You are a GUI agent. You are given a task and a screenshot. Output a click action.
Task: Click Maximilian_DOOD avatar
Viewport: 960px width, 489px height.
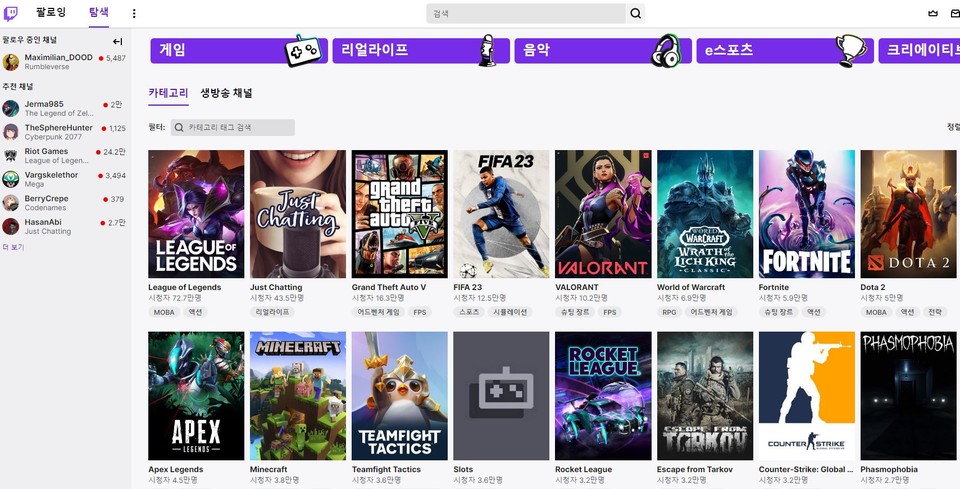point(10,61)
